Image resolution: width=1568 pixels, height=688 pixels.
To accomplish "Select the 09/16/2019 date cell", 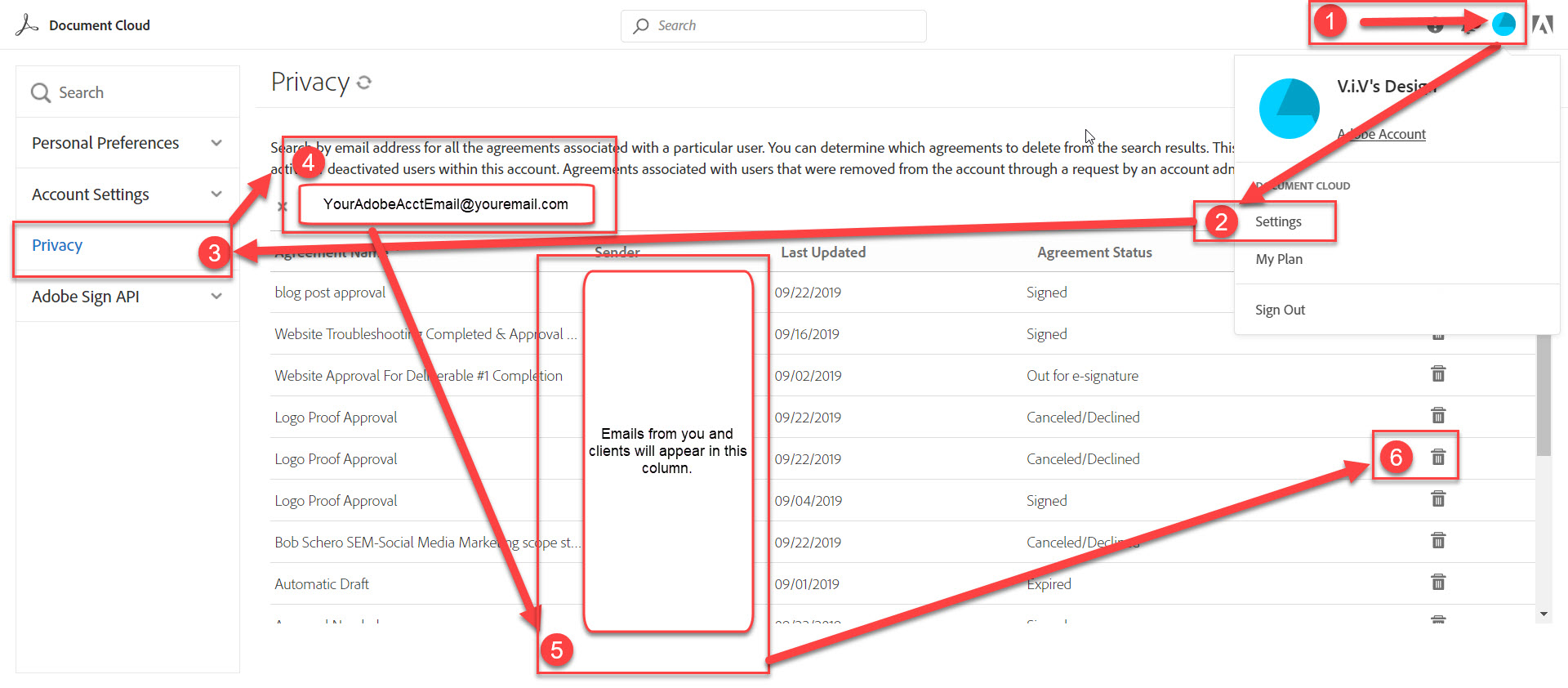I will (x=807, y=334).
